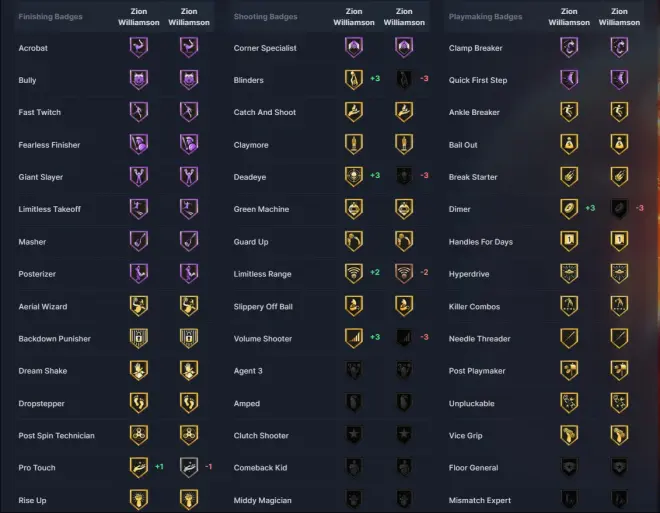
Task: Click the Finishing Badges column header
Action: (x=51, y=17)
